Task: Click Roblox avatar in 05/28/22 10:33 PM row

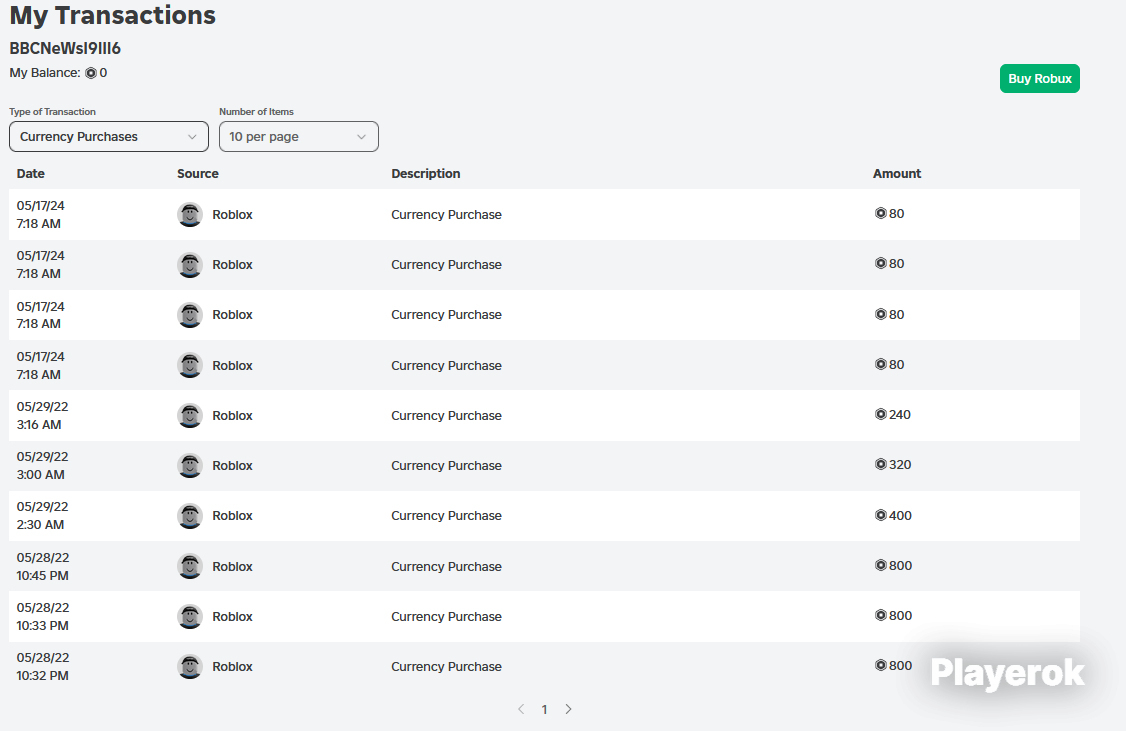Action: coord(190,616)
